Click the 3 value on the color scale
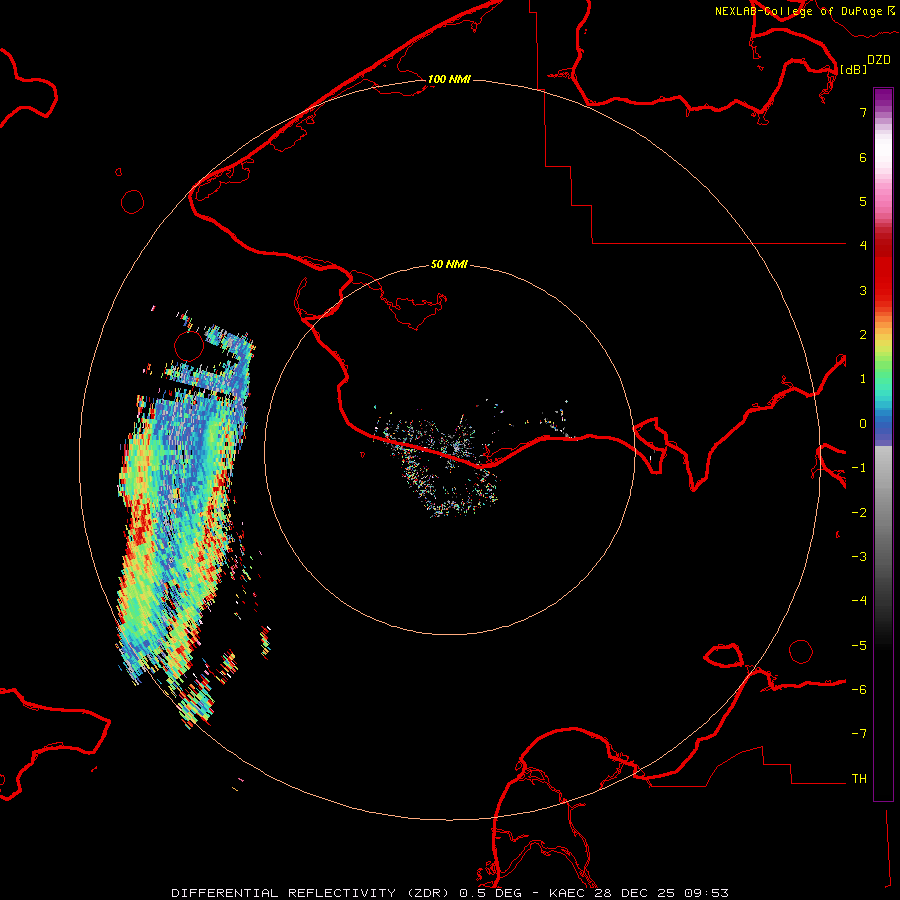This screenshot has height=900, width=900. tap(863, 290)
